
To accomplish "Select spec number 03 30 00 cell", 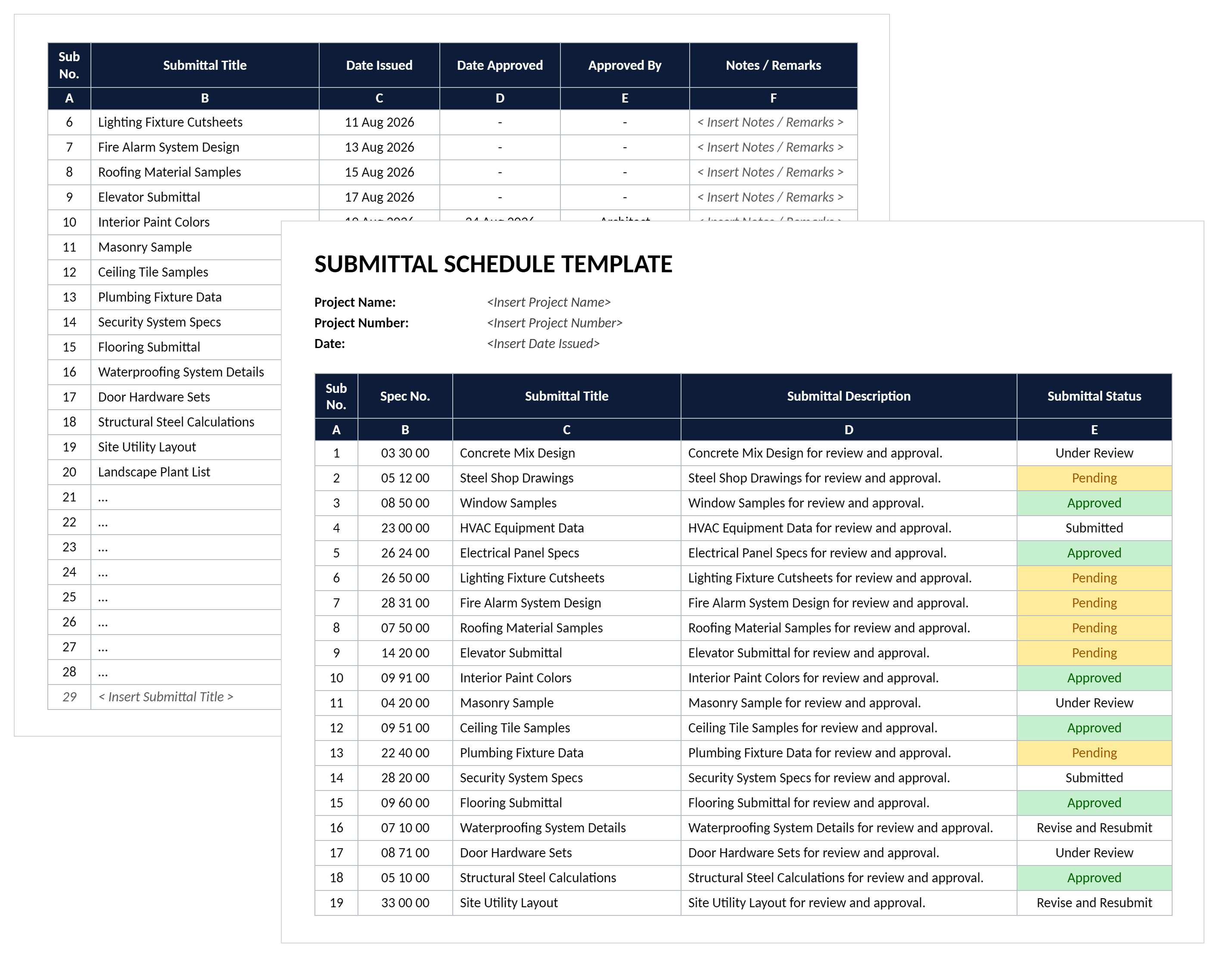I will (405, 453).
